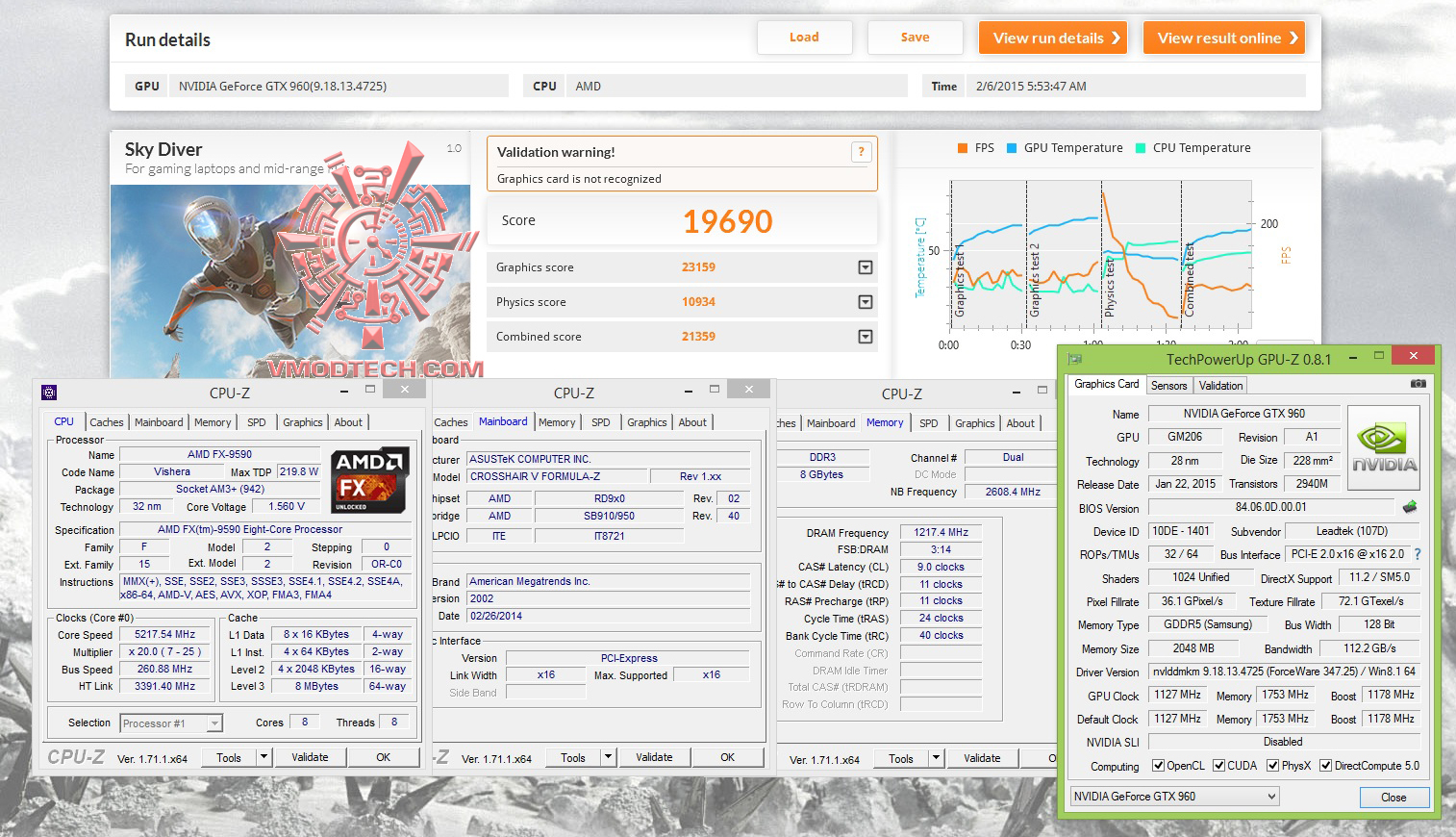Click View result online button
1456x837 pixels.
tap(1224, 38)
